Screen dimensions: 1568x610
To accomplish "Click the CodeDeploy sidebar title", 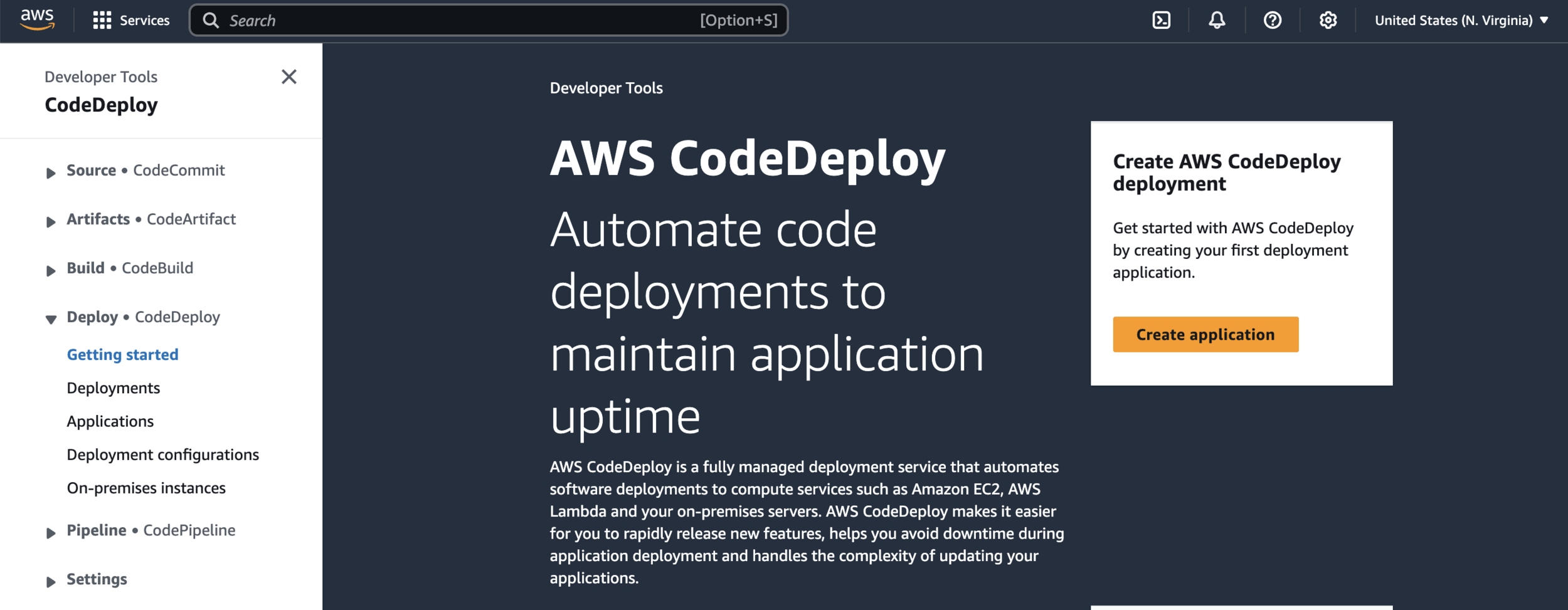I will (101, 105).
